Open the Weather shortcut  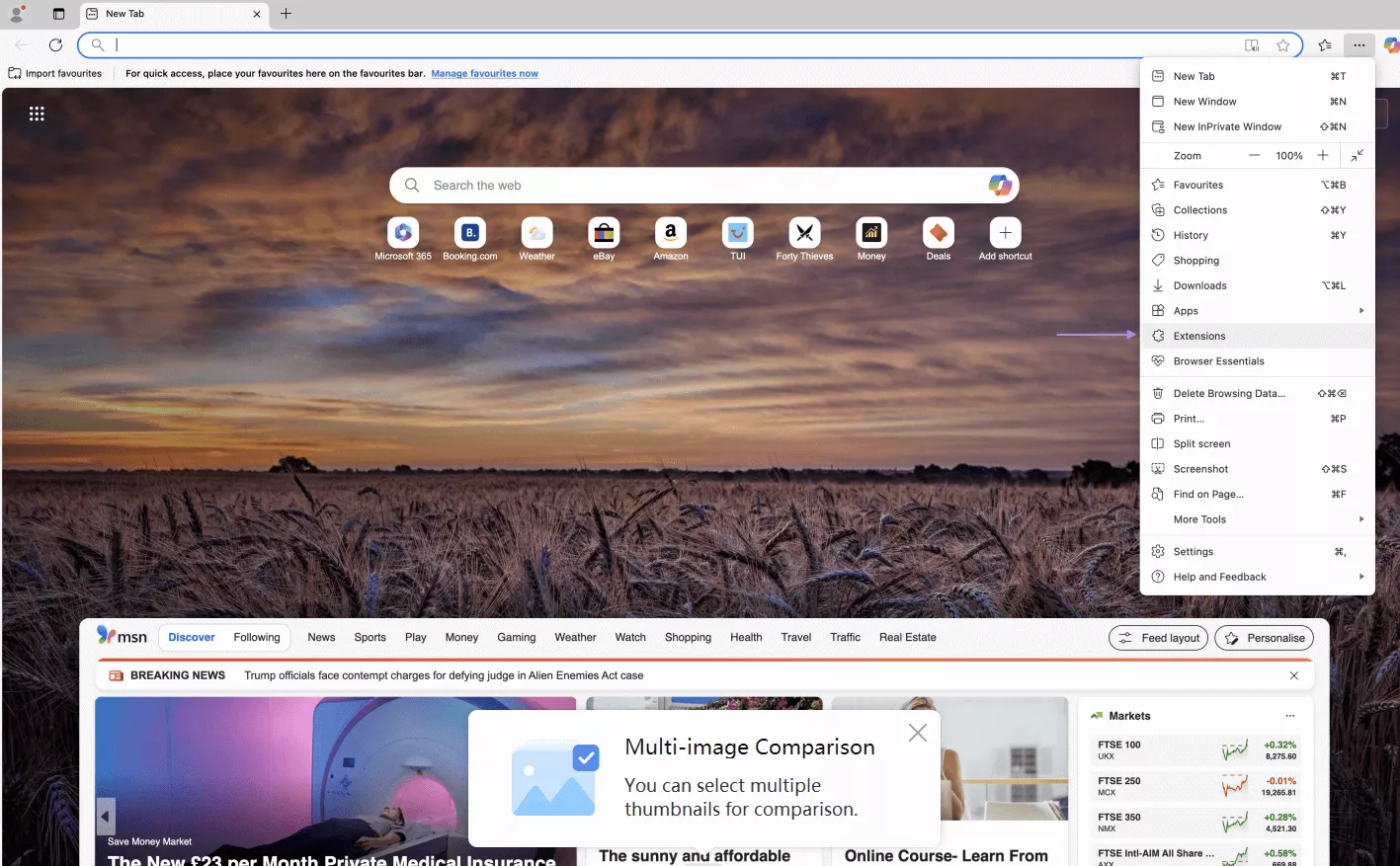[536, 234]
